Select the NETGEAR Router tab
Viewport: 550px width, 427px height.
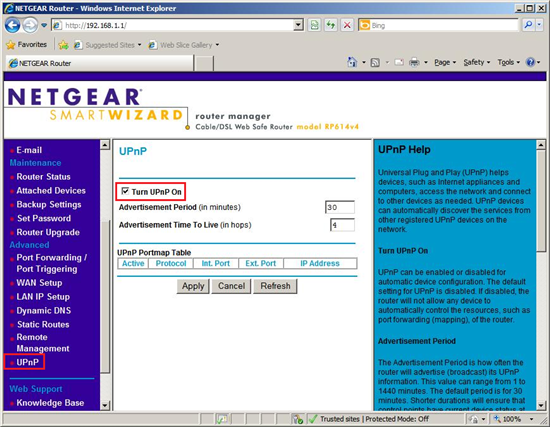click(x=99, y=63)
